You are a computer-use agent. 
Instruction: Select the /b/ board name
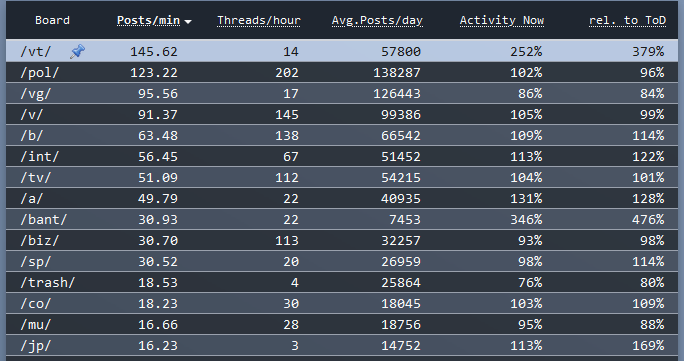pyautogui.click(x=32, y=136)
